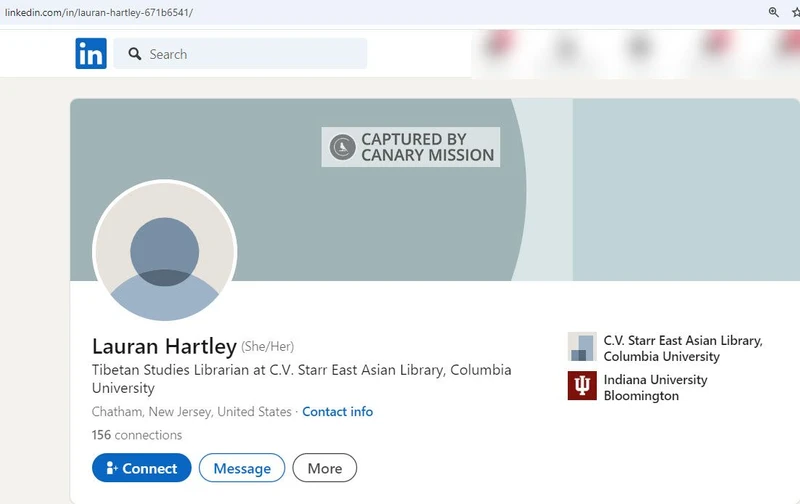The image size is (800, 504).
Task: Send a Message to Lauran Hartley
Action: point(242,468)
